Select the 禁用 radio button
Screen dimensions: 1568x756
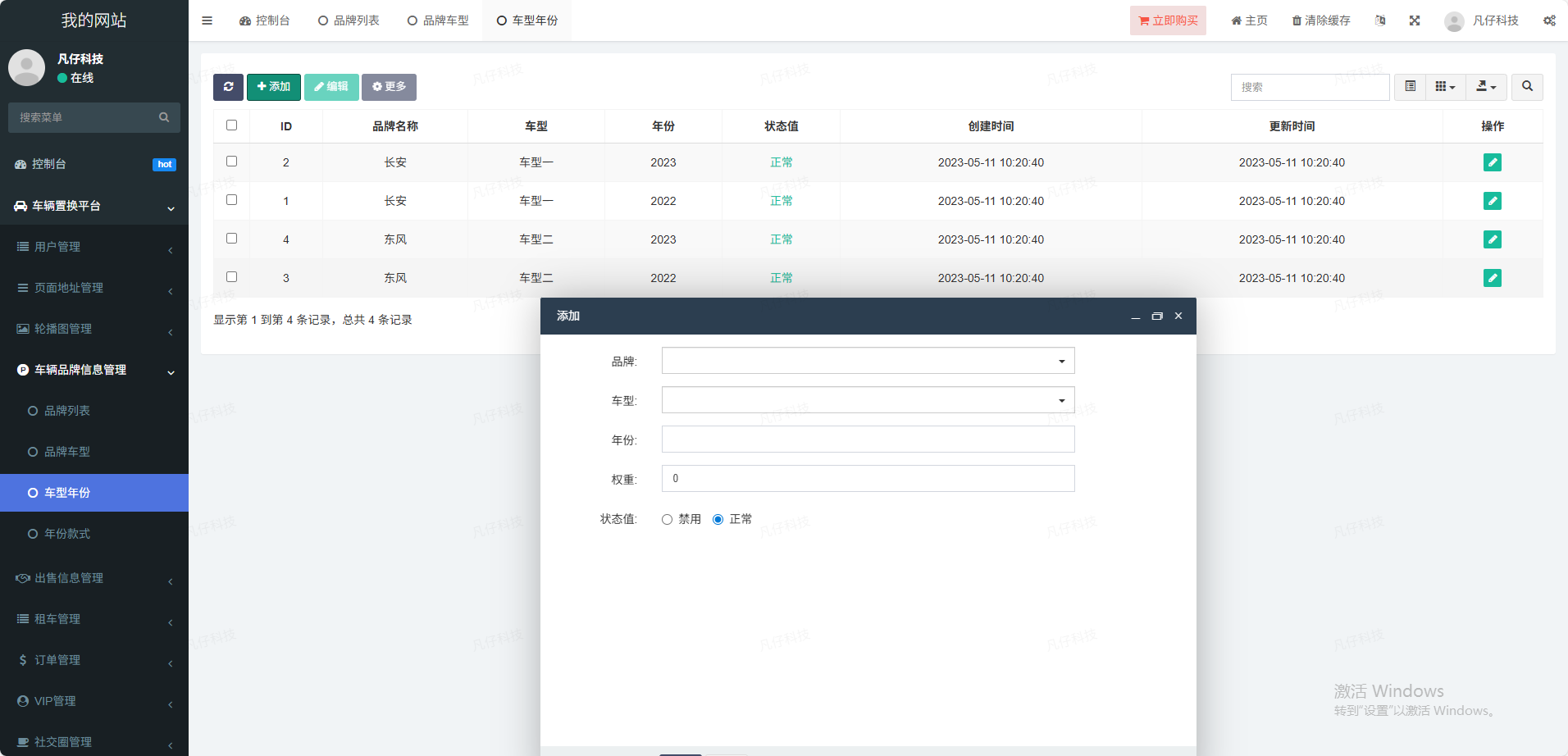667,520
